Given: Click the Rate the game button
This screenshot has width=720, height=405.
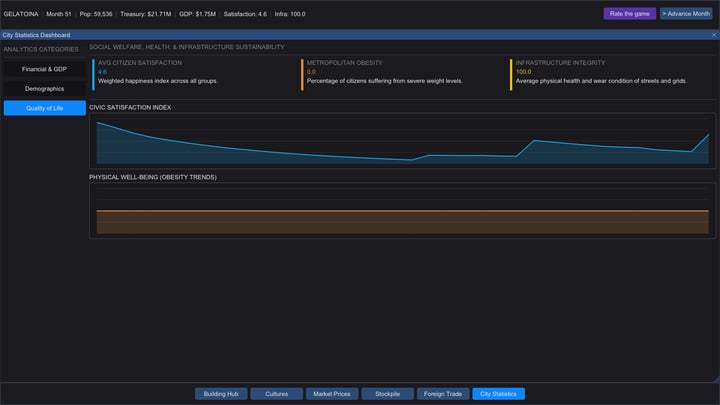Looking at the screenshot, I should (630, 14).
